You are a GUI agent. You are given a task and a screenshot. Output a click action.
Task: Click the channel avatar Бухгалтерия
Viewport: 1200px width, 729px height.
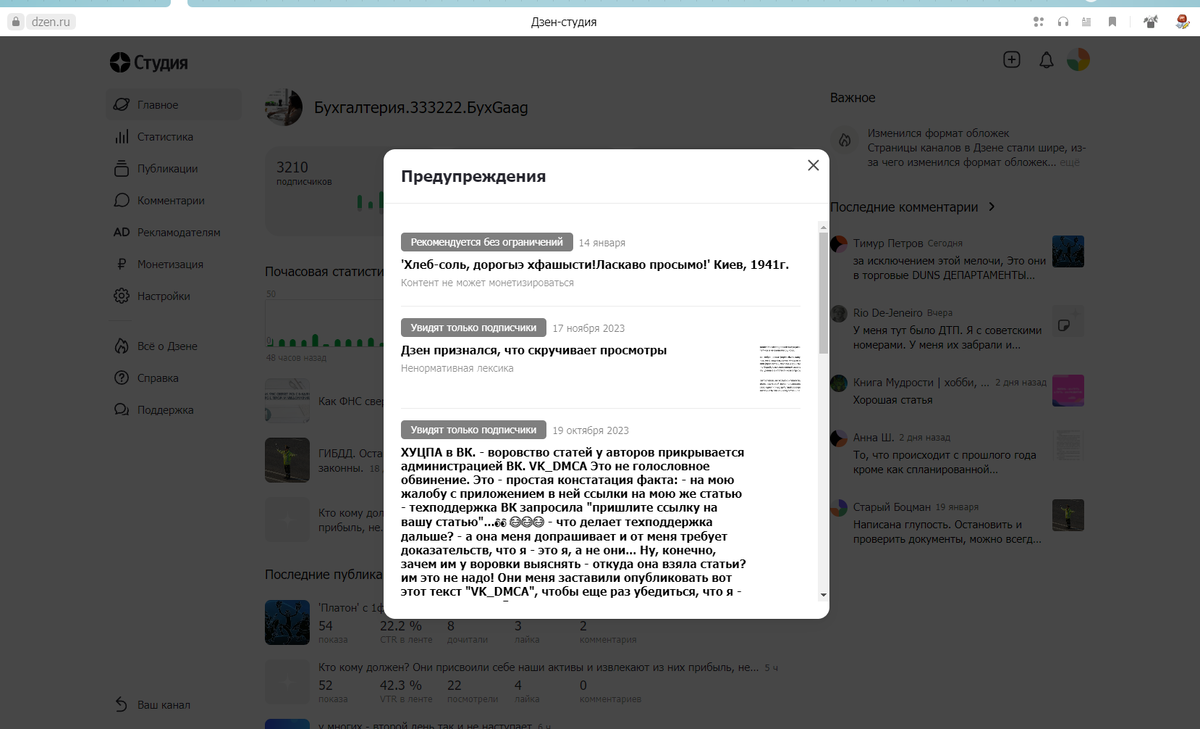[x=284, y=107]
